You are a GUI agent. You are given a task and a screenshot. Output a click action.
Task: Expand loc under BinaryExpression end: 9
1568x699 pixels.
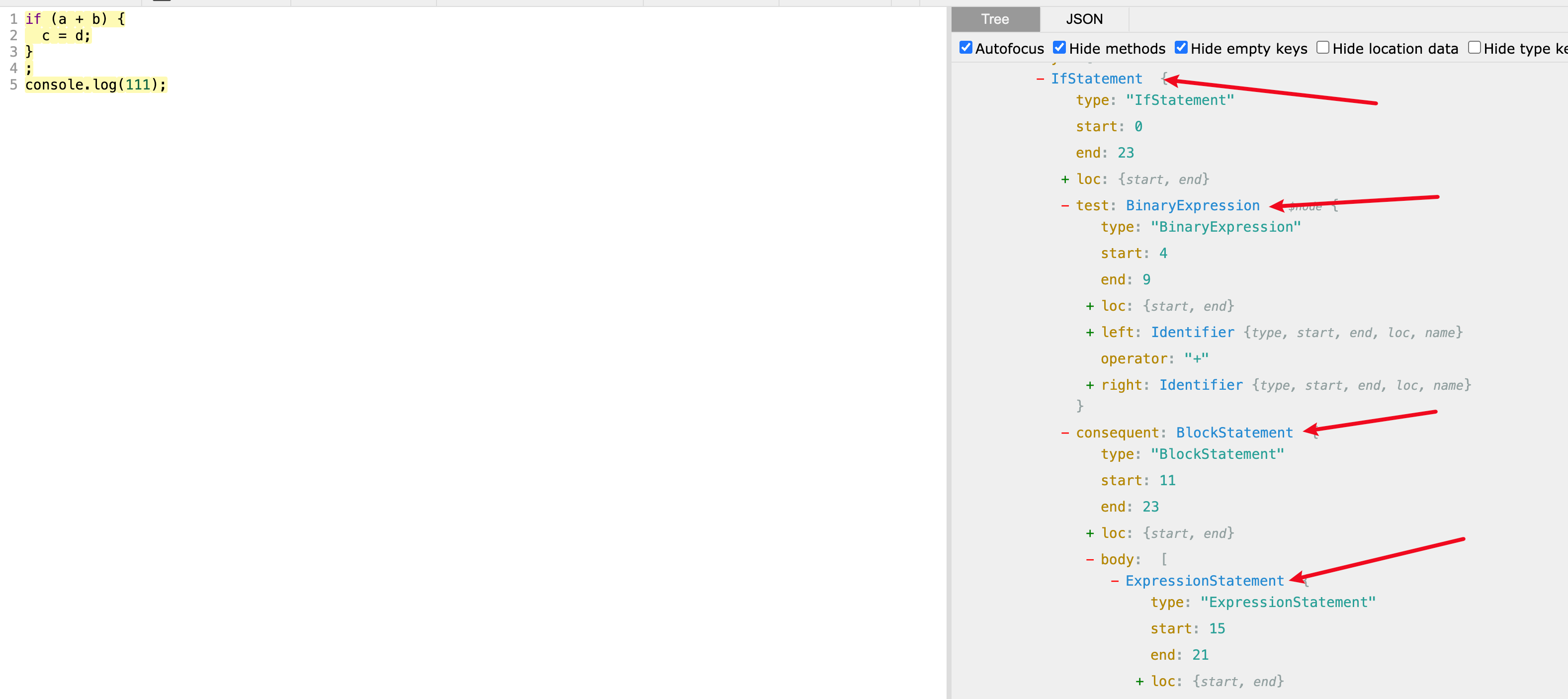point(1090,306)
